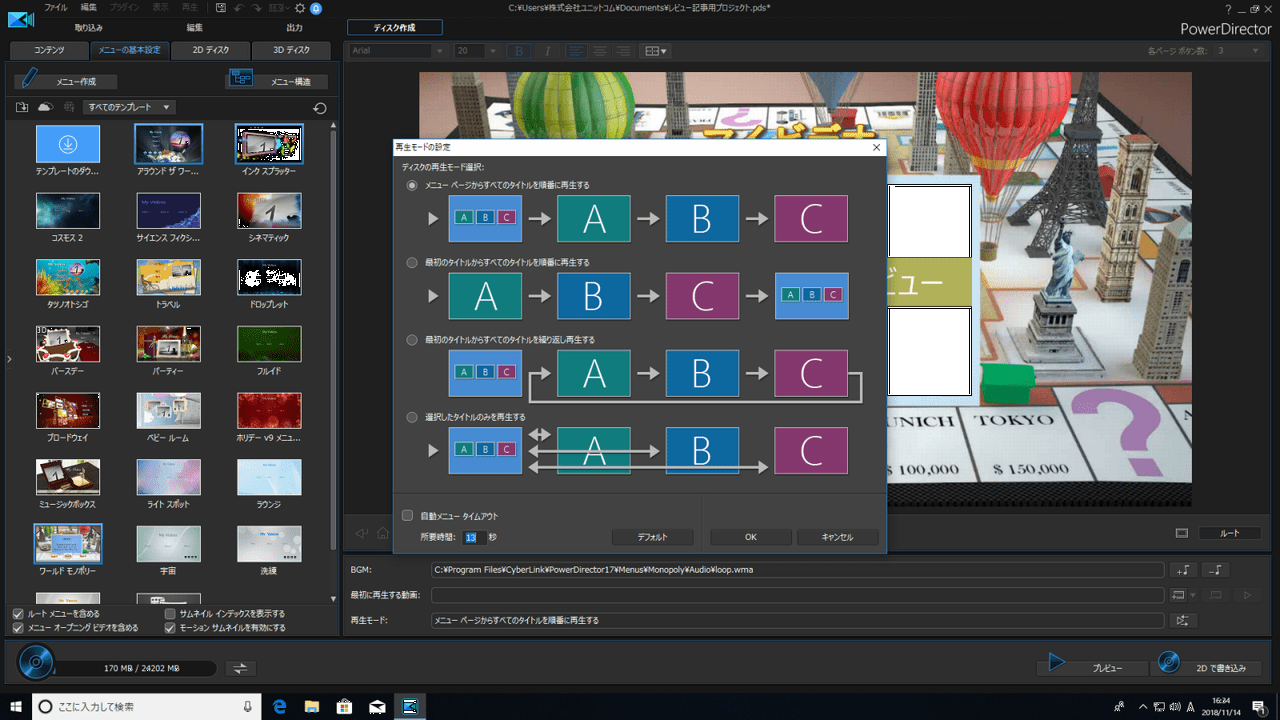The height and width of the screenshot is (720, 1280).
Task: Close the playback mode settings dialog
Action: [876, 147]
